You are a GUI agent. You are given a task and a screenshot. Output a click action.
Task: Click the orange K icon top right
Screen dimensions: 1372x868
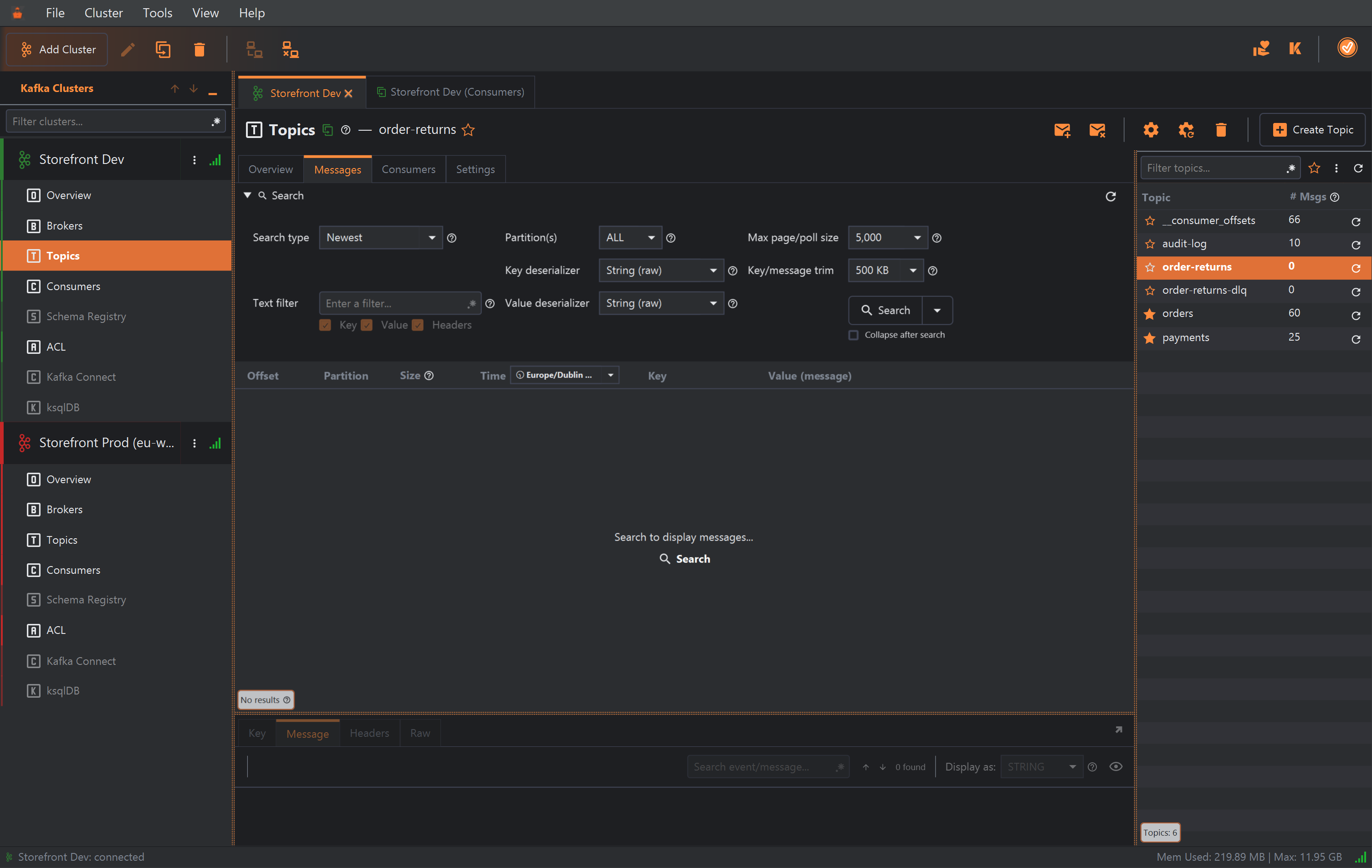pyautogui.click(x=1295, y=48)
